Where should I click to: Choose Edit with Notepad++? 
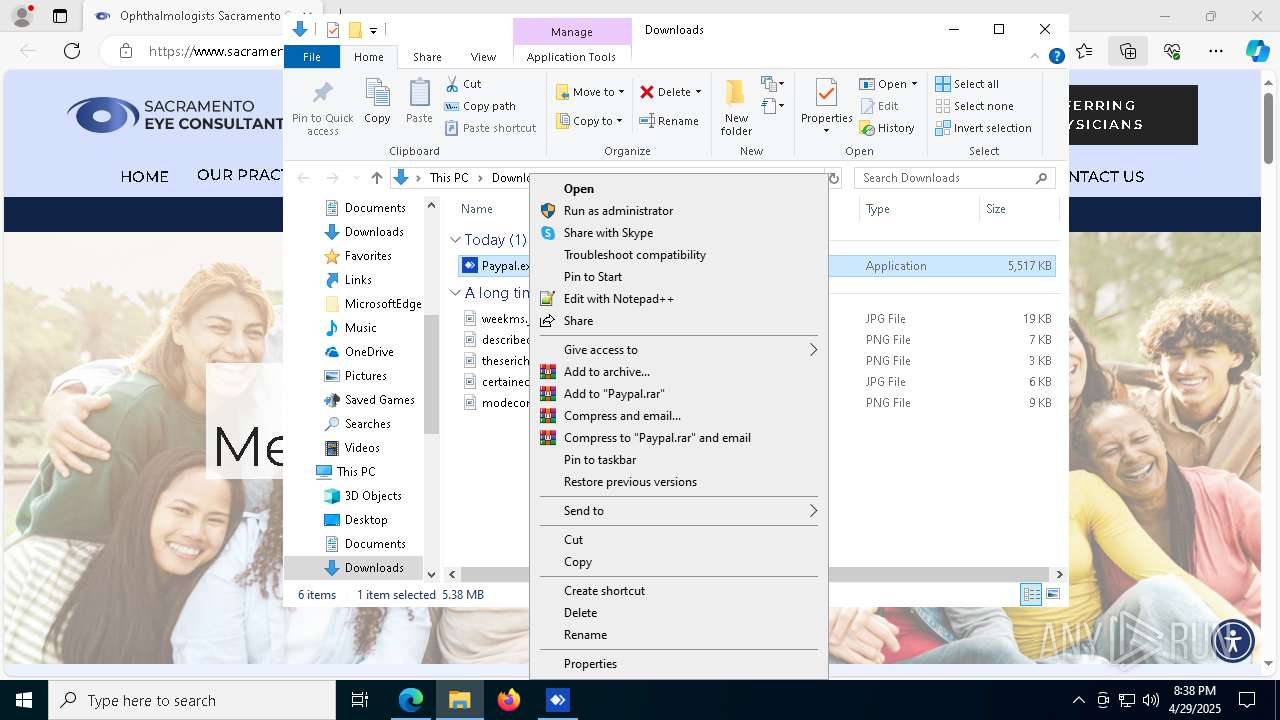(x=679, y=299)
